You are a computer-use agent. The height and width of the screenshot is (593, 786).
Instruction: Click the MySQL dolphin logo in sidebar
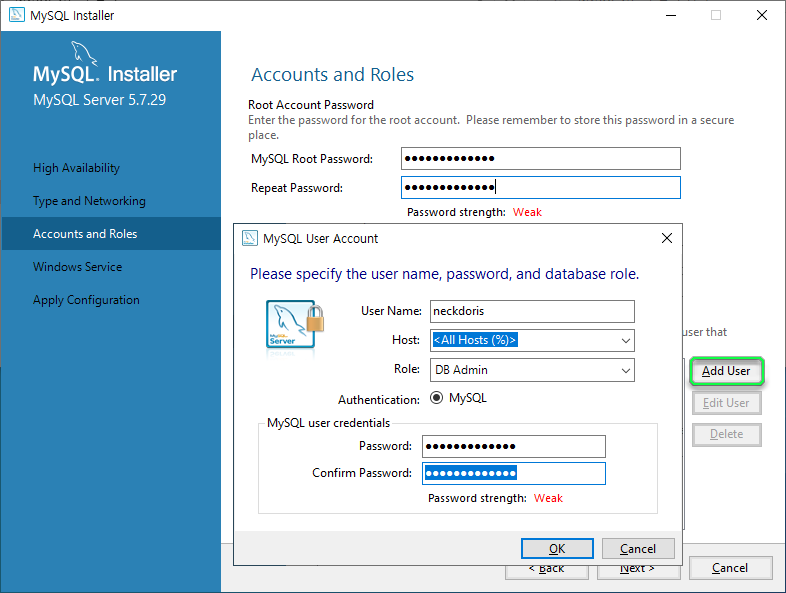coord(83,53)
